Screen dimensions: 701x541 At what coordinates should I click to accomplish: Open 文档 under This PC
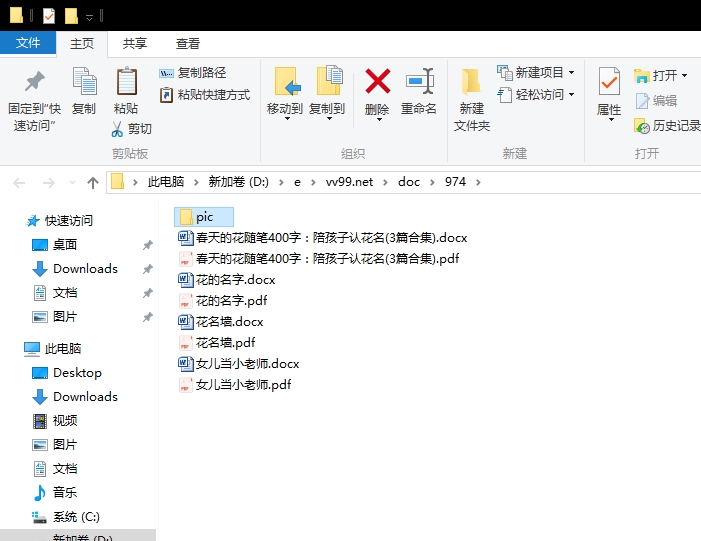[55, 469]
